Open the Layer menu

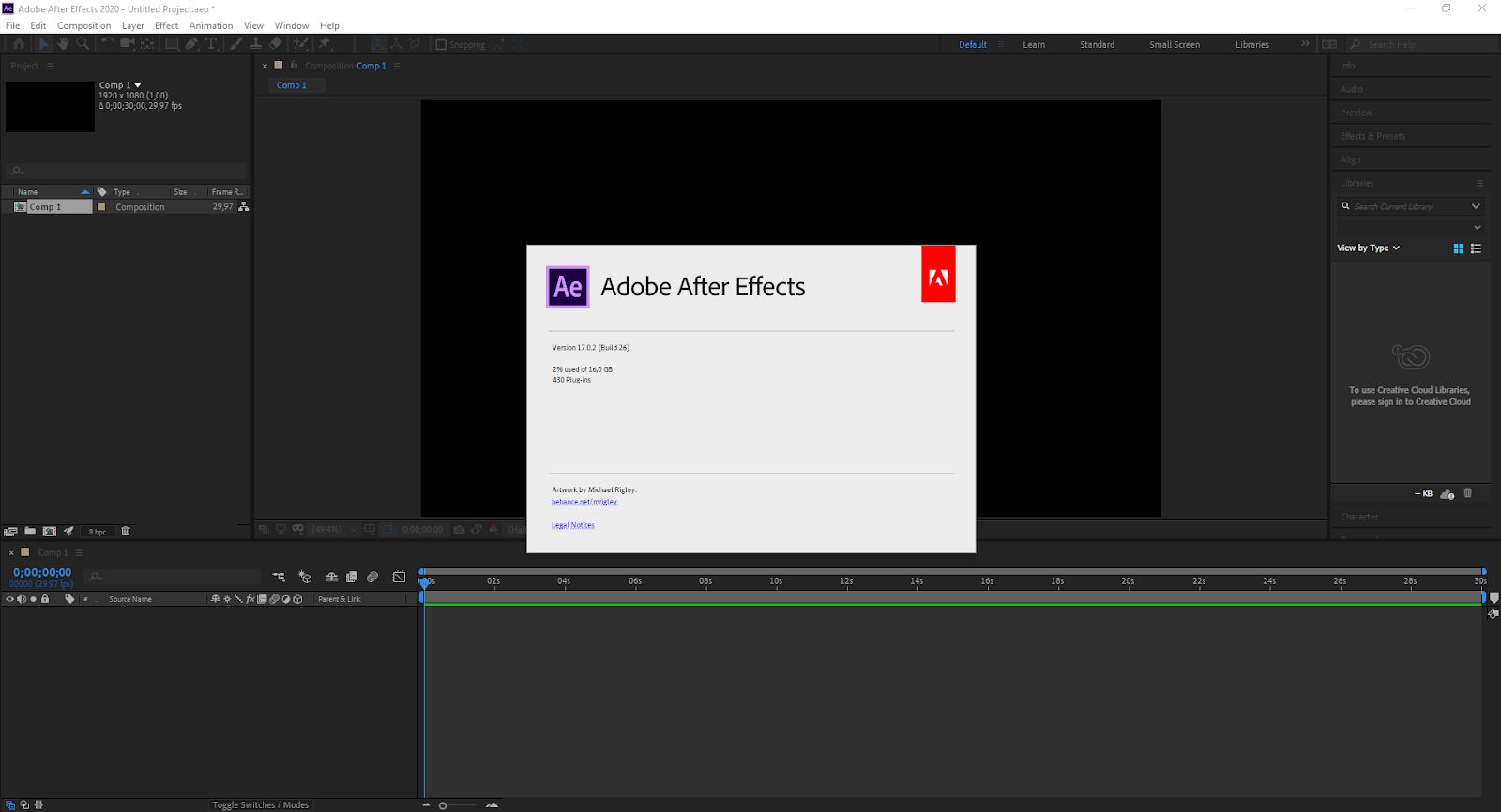click(133, 25)
